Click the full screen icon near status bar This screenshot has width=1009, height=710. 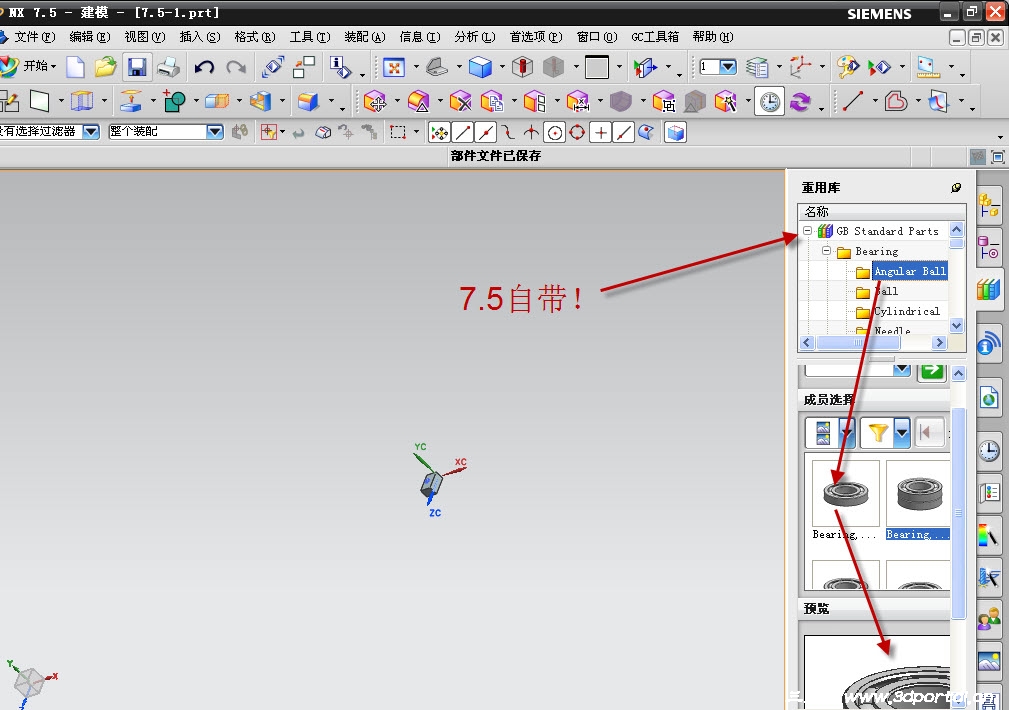pyautogui.click(x=997, y=156)
